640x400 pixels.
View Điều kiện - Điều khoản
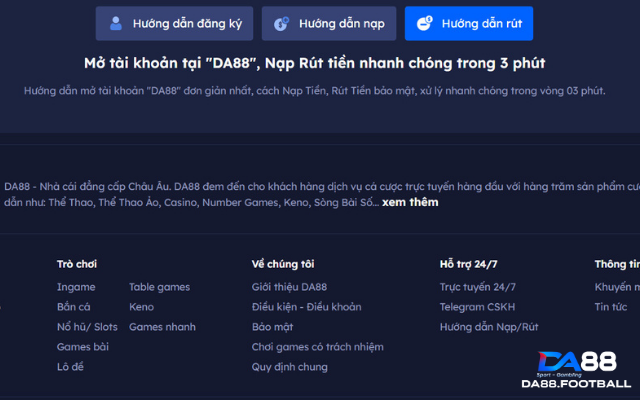point(307,307)
